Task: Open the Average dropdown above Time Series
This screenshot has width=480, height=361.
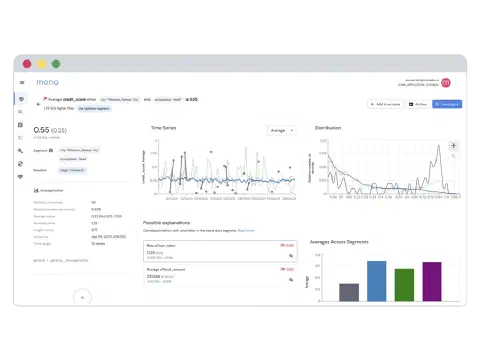Action: (x=282, y=130)
